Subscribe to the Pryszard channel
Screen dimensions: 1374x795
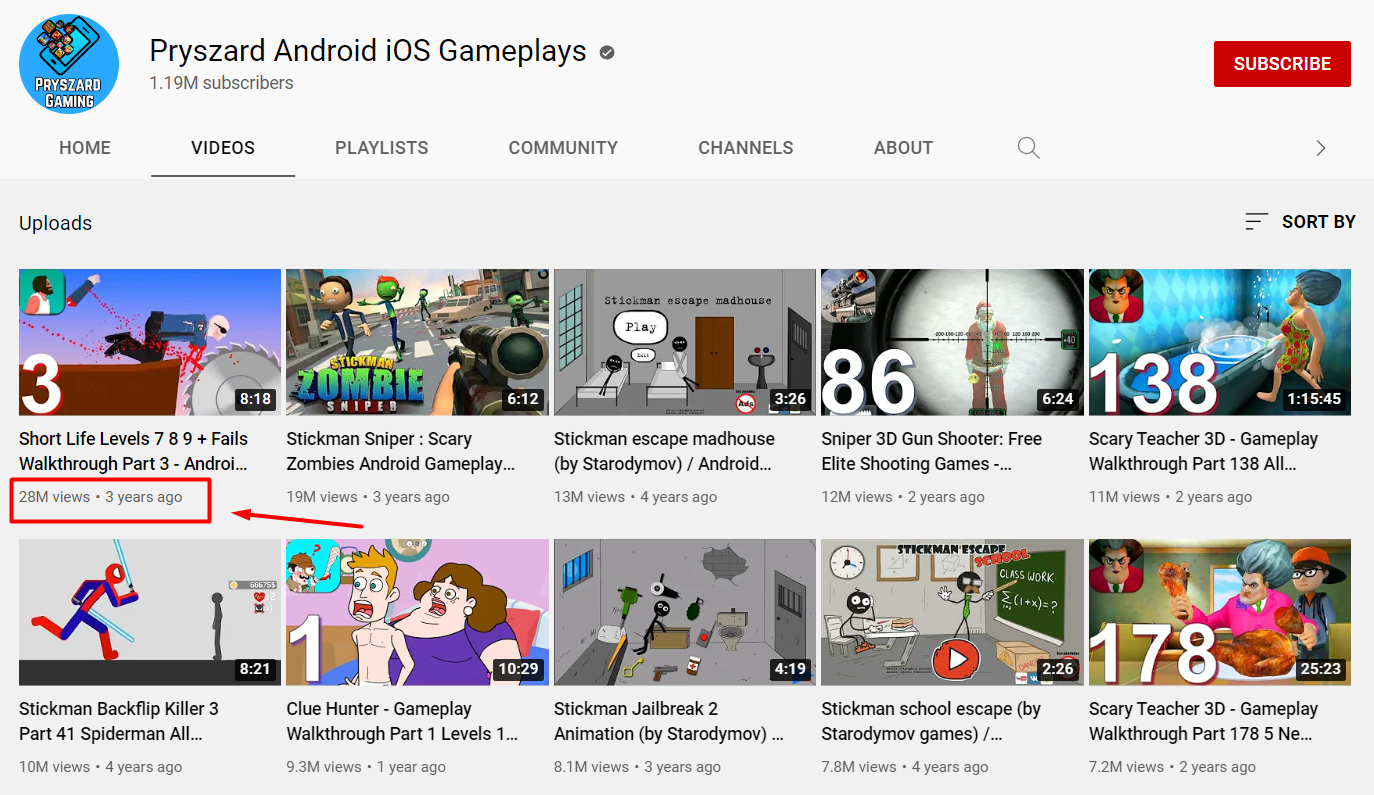click(x=1282, y=64)
